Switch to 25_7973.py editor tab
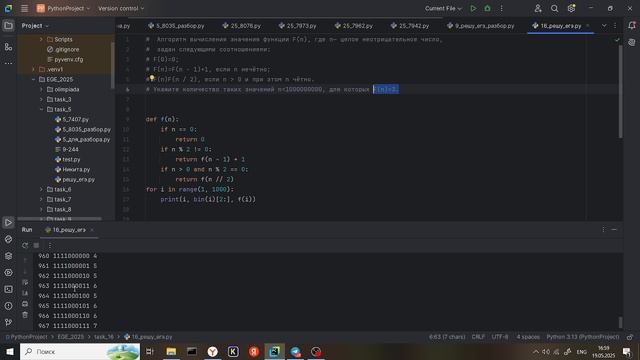The width and height of the screenshot is (640, 360). [298, 26]
